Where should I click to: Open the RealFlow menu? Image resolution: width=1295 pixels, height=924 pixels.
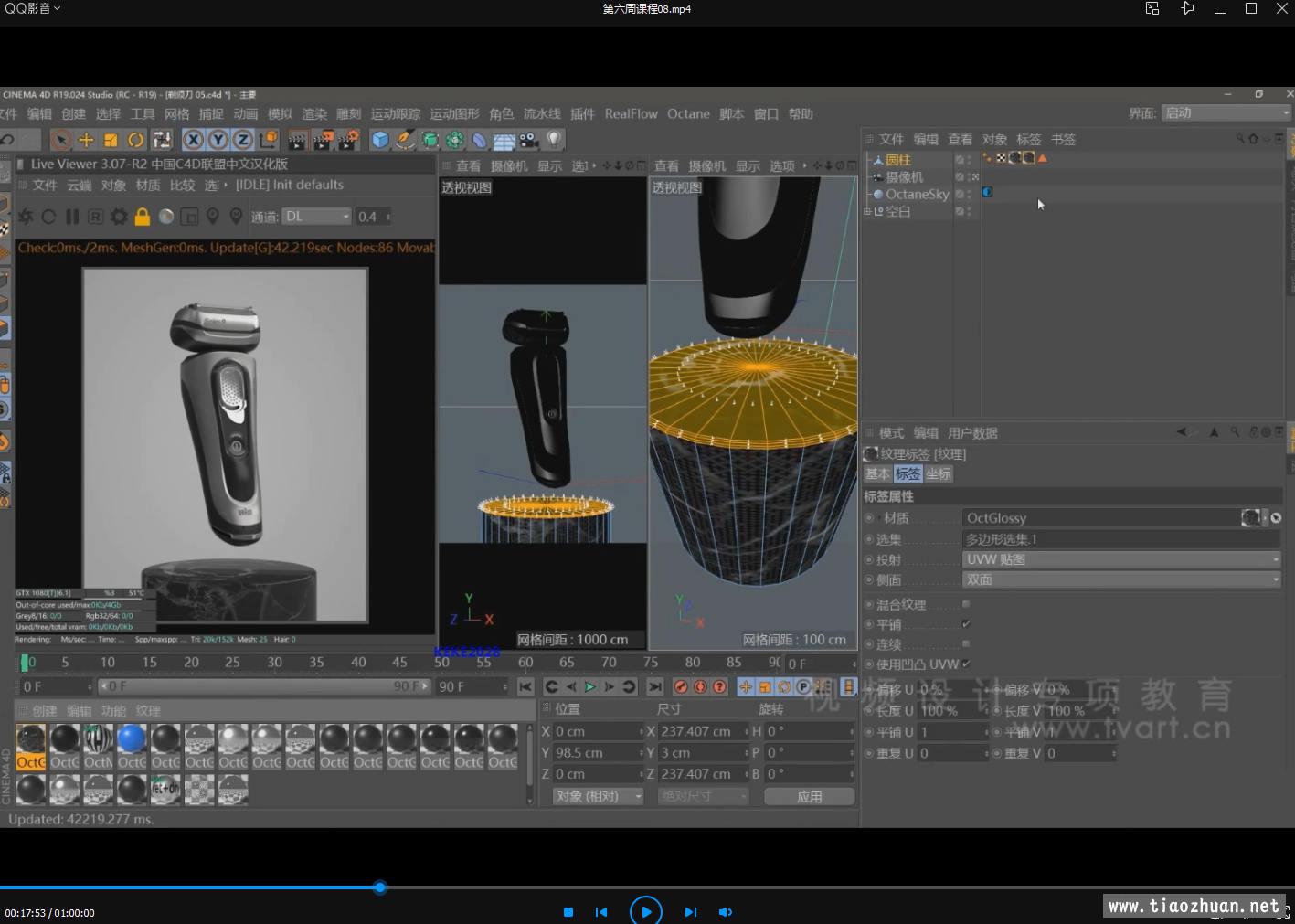631,114
